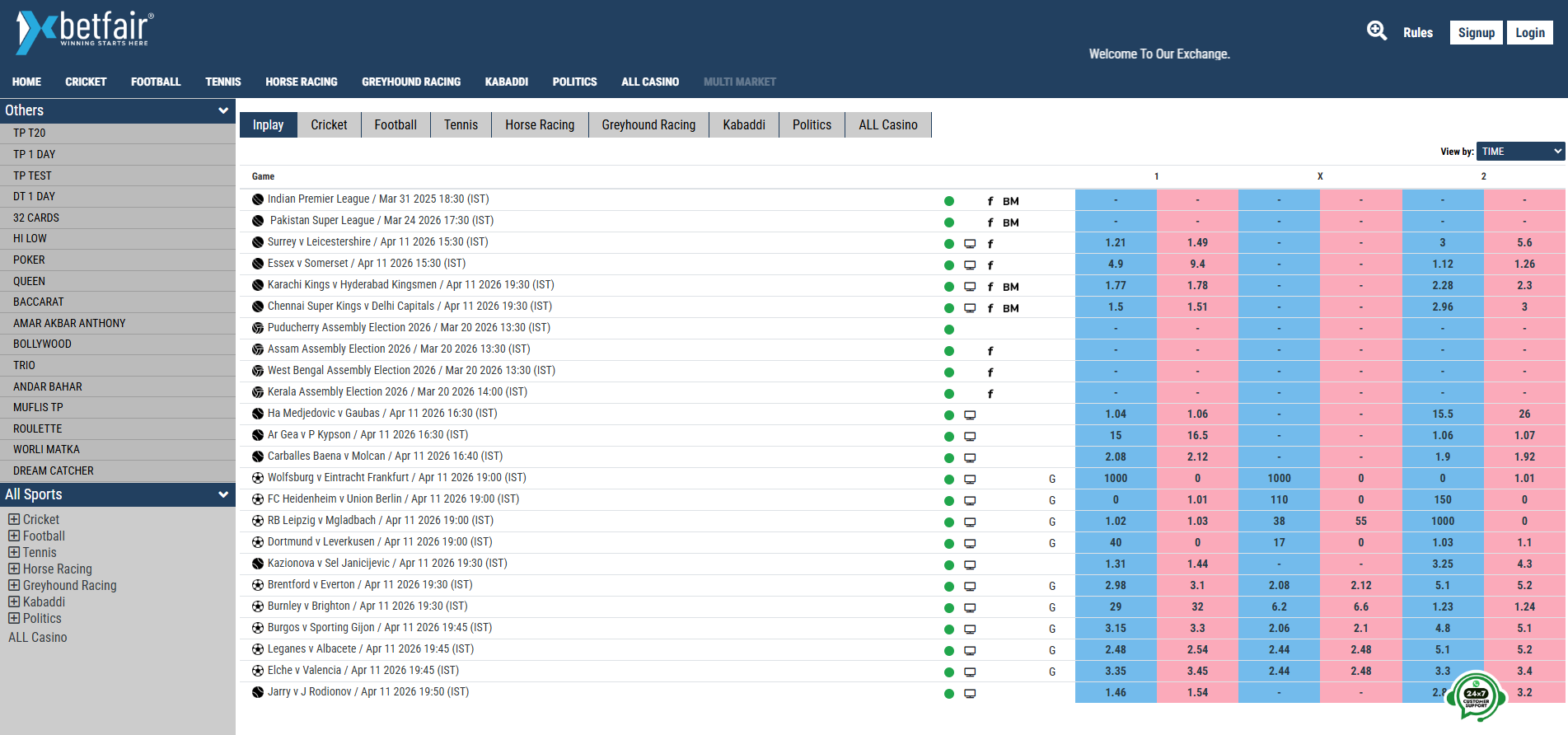The height and width of the screenshot is (735, 1568).
Task: Open the View by TIME dropdown
Action: pyautogui.click(x=1520, y=152)
